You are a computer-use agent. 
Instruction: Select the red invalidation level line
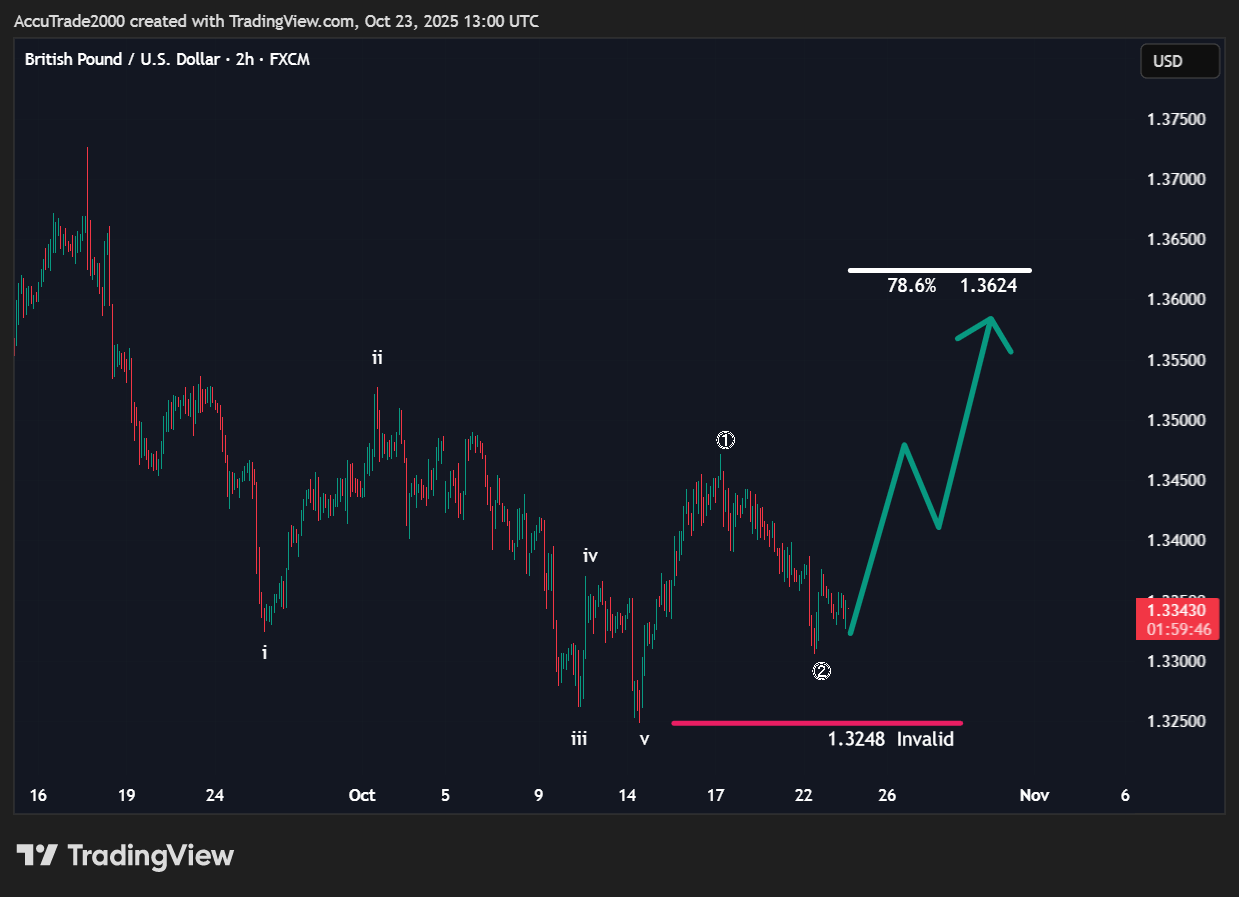click(x=816, y=722)
